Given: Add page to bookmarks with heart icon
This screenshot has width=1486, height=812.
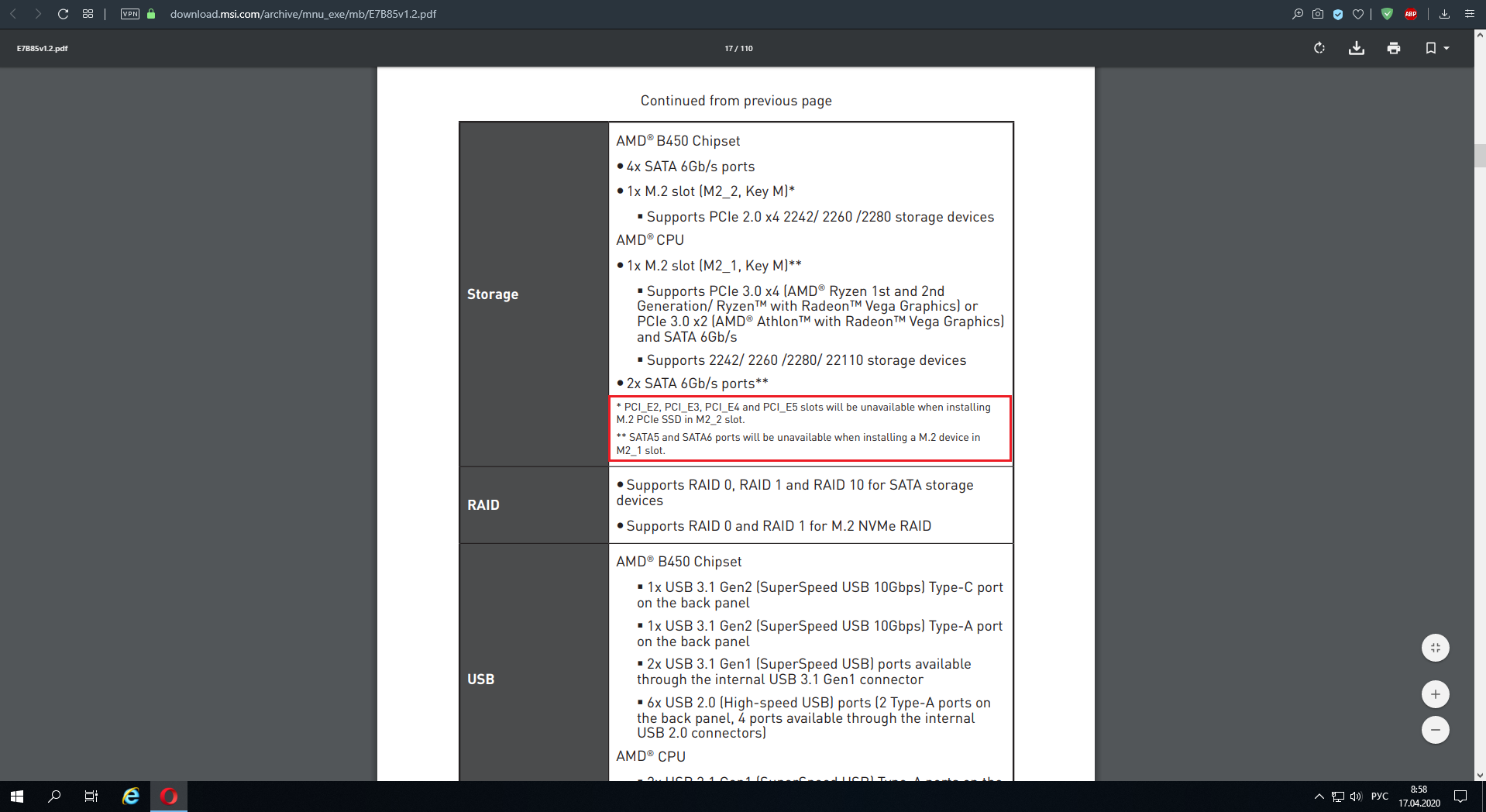Looking at the screenshot, I should (1358, 14).
